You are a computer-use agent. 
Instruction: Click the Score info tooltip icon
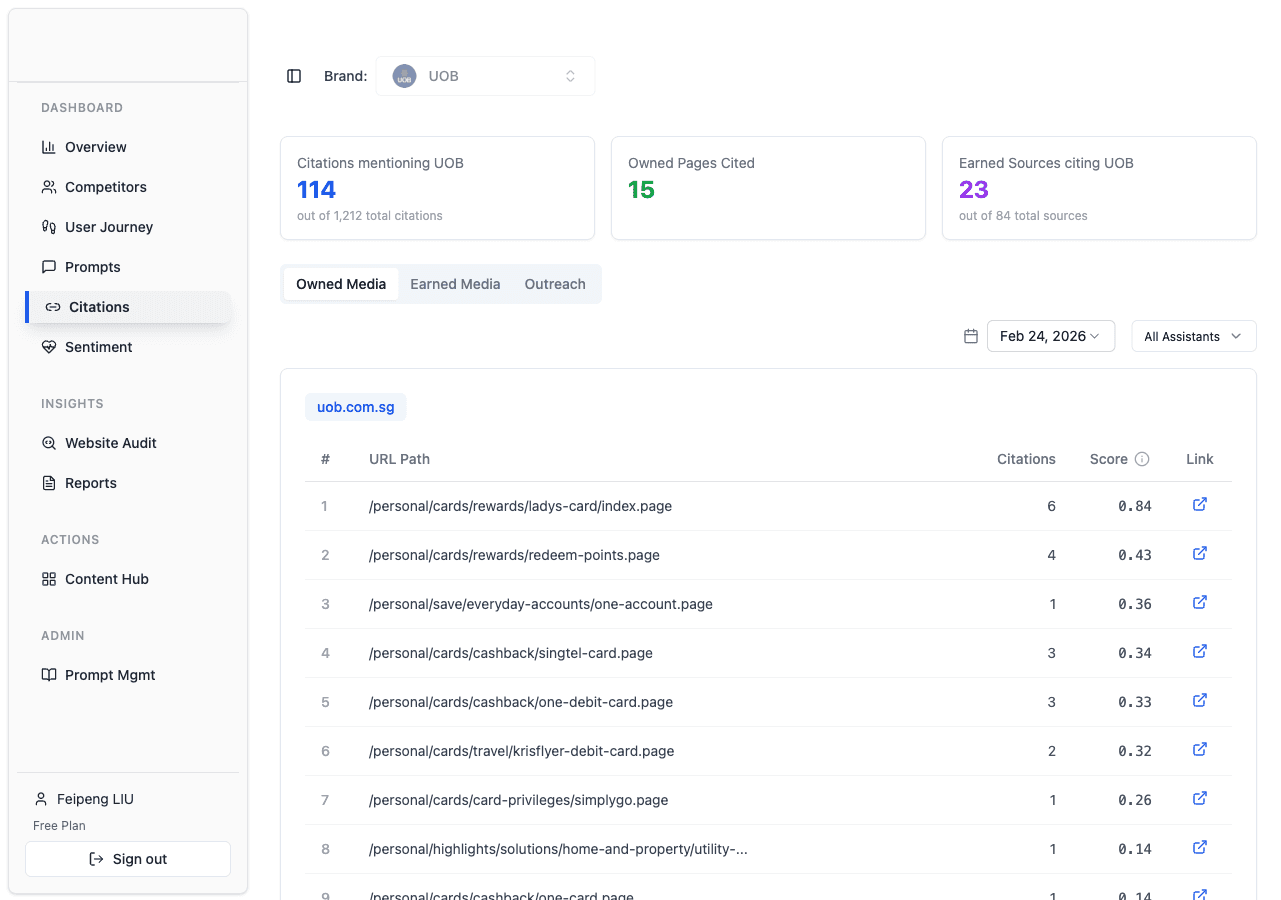click(1142, 458)
